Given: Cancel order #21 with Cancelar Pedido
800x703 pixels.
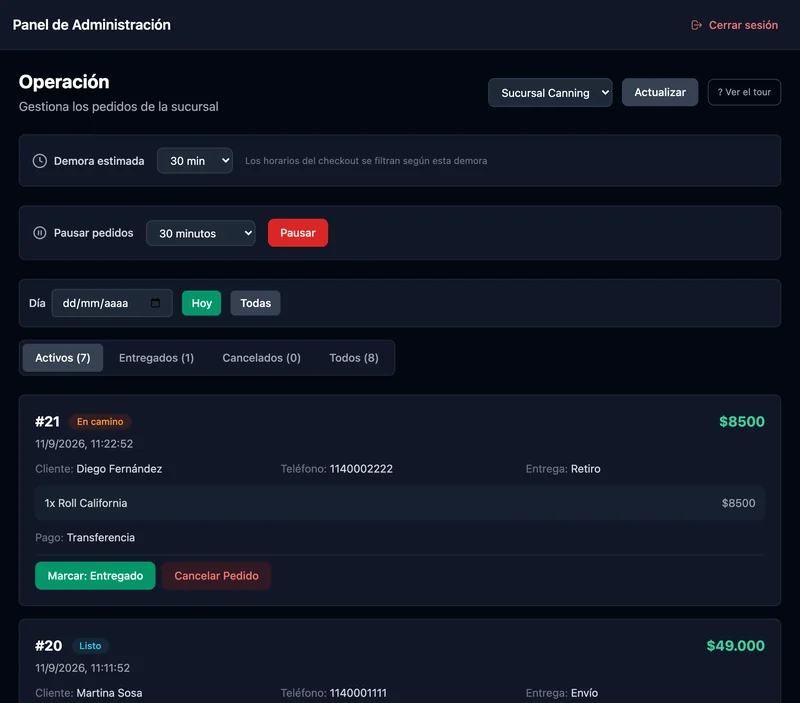Looking at the screenshot, I should click(216, 575).
